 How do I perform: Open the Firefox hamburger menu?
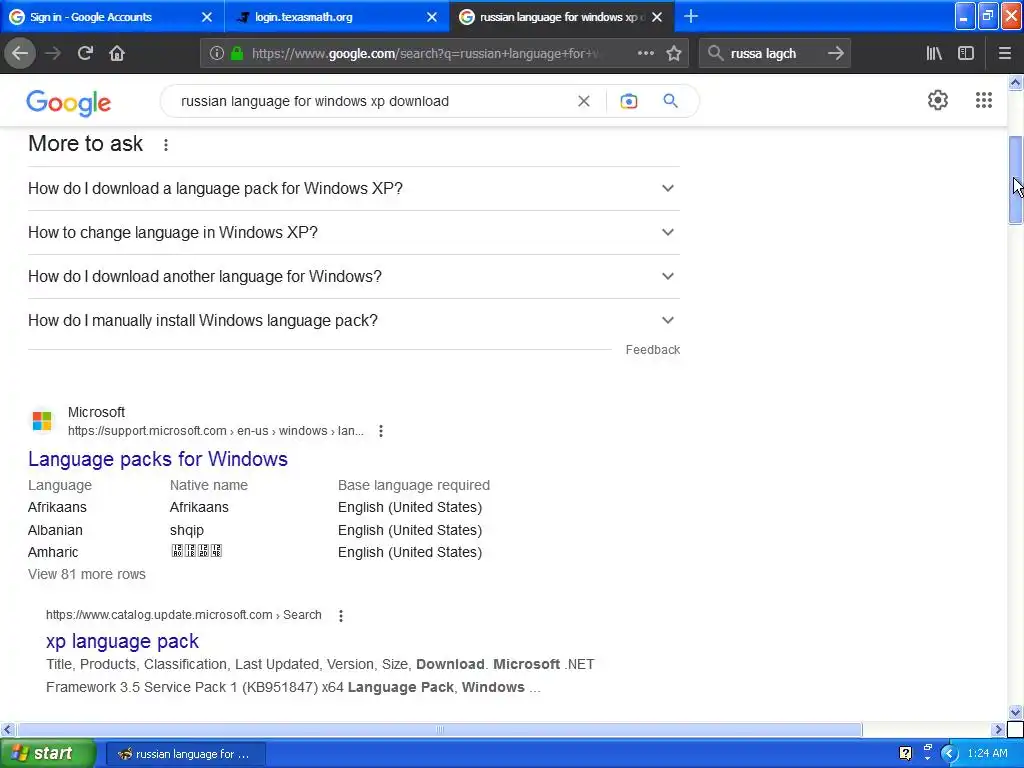[x=1005, y=54]
